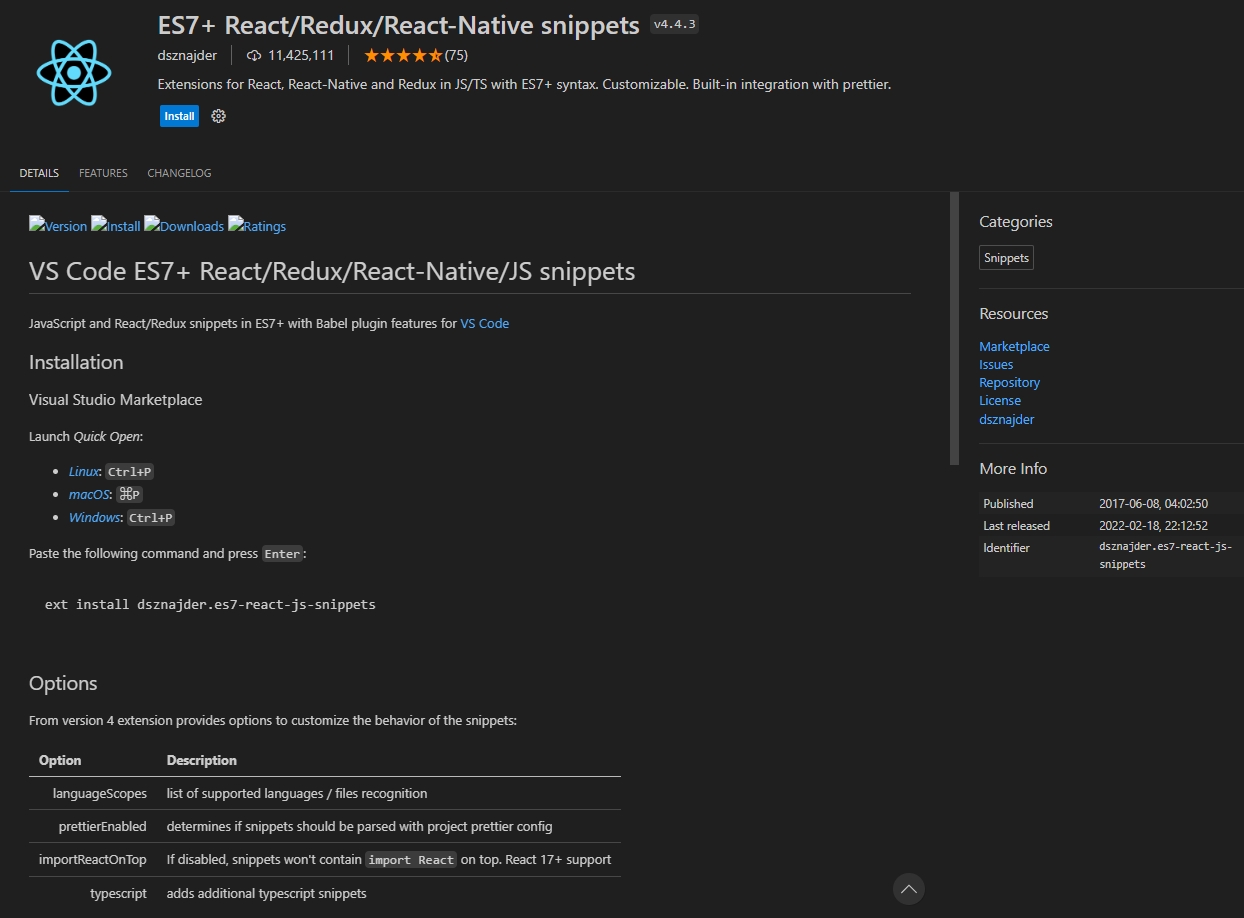Click the Description column header

pyautogui.click(x=202, y=760)
